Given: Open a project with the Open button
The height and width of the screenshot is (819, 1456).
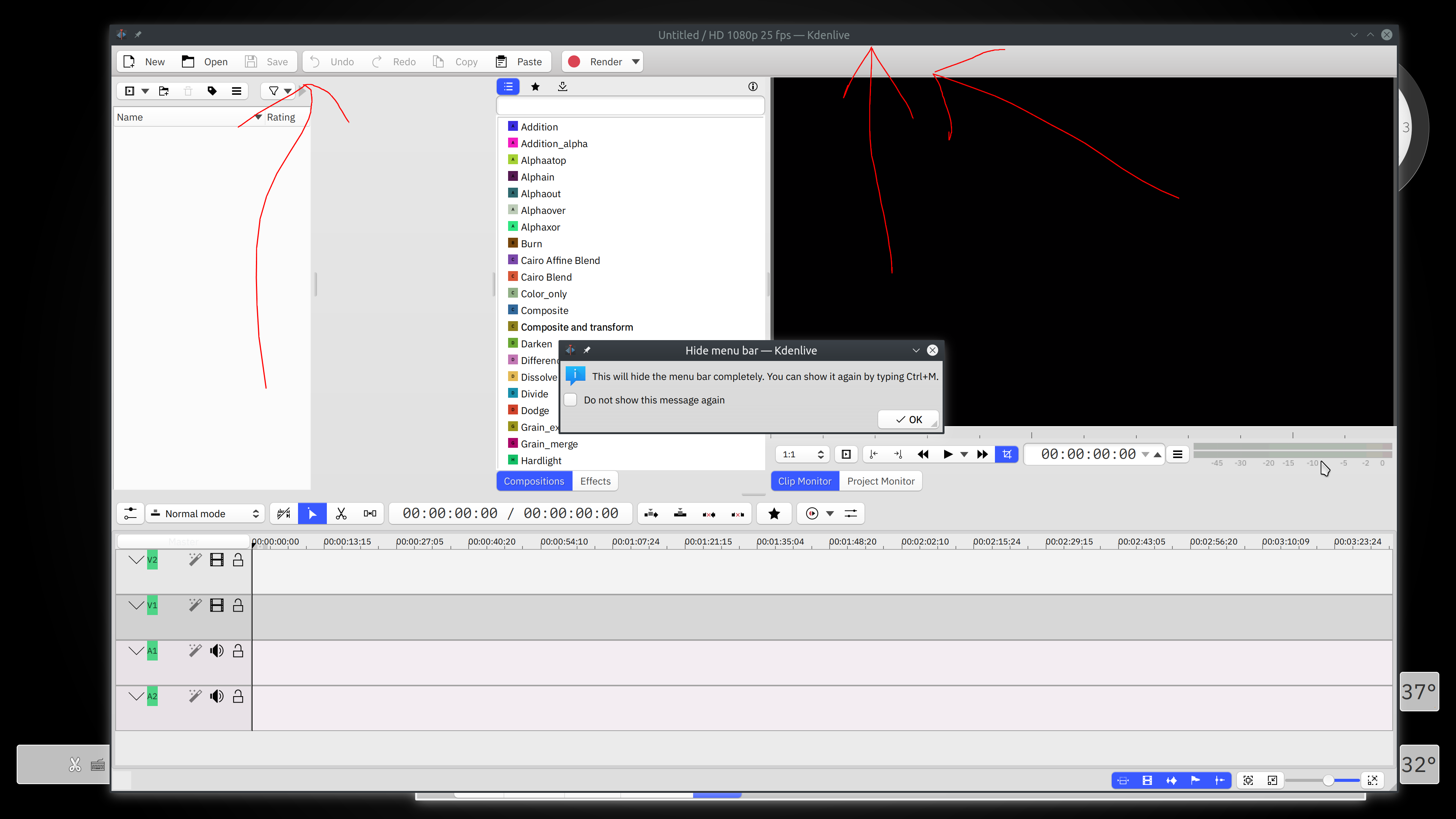Looking at the screenshot, I should point(205,61).
